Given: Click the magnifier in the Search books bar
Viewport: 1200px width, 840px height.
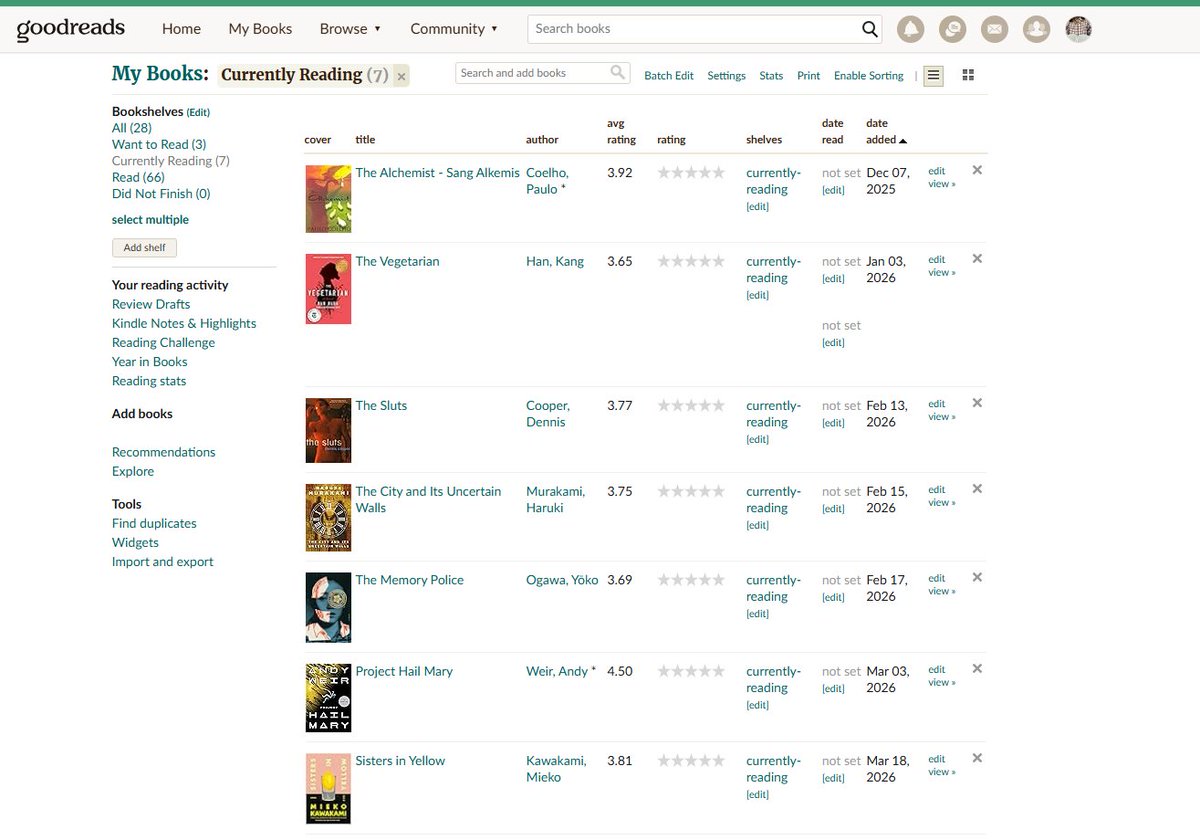Looking at the screenshot, I should click(870, 29).
